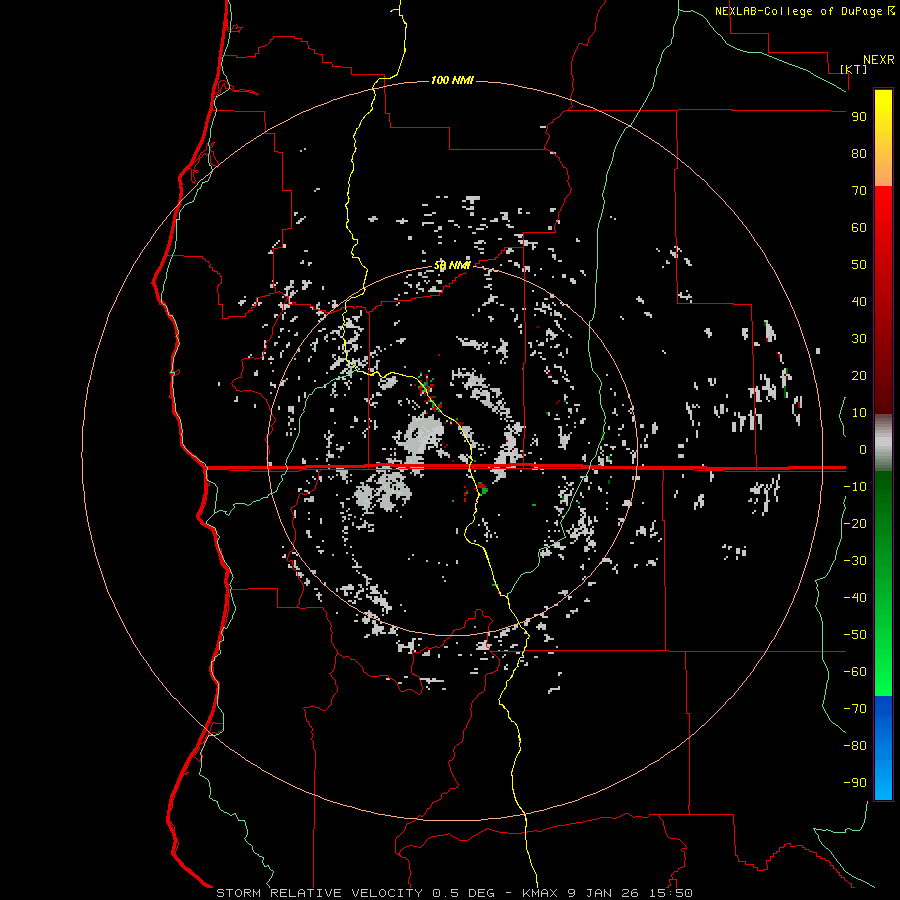Click "STORM RELATIVE VELOCITY" in the footer caption
Screen dimensions: 900x900
tap(320, 893)
